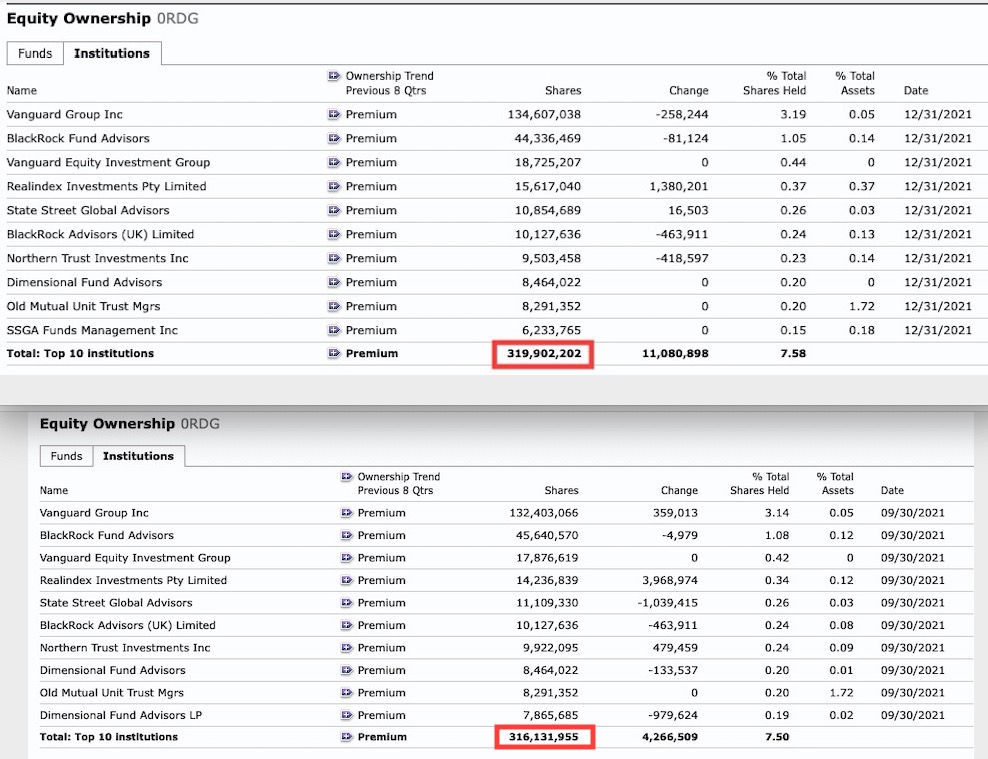Screen dimensions: 988x759
Task: Click Premium icon next to Realindex Investments, top table
Action: pyautogui.click(x=334, y=186)
